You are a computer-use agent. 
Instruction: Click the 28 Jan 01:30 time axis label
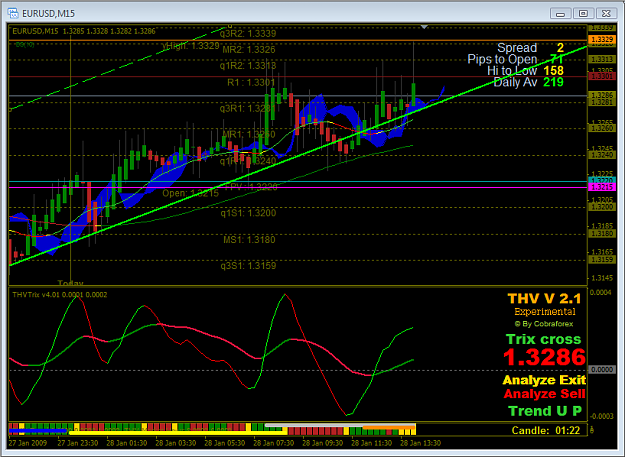tap(127, 443)
